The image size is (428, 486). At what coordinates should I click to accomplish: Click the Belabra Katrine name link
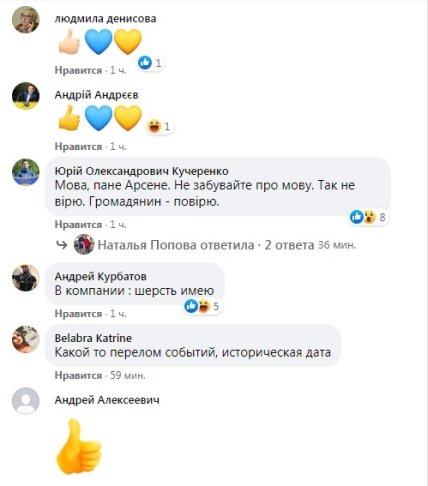pos(93,338)
